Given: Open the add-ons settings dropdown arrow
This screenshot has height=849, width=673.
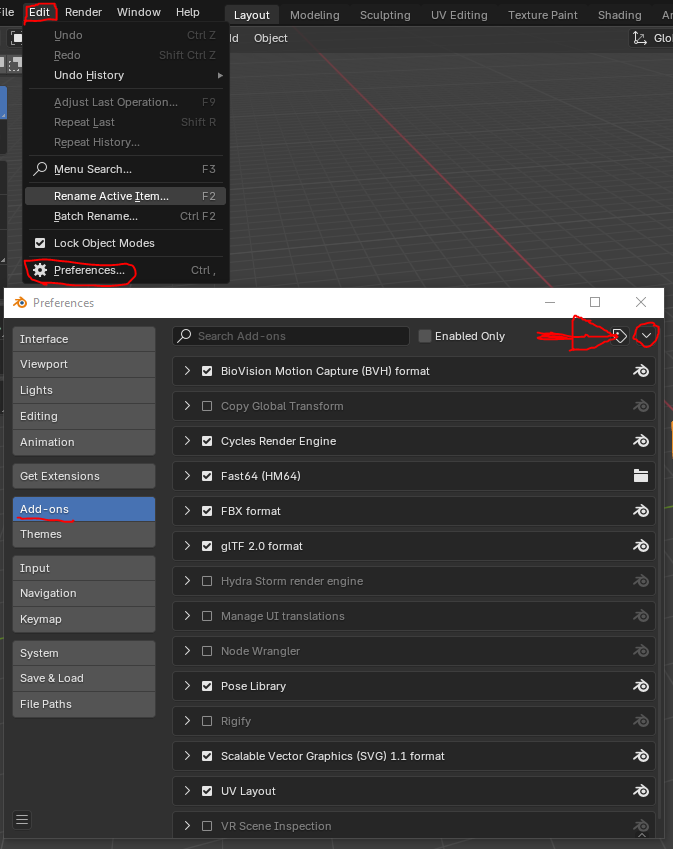Looking at the screenshot, I should (647, 336).
